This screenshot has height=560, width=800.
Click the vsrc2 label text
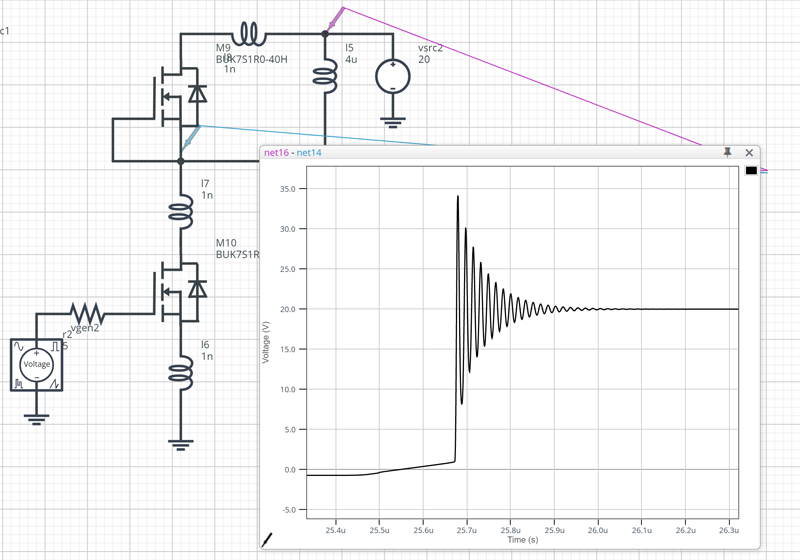tap(431, 48)
